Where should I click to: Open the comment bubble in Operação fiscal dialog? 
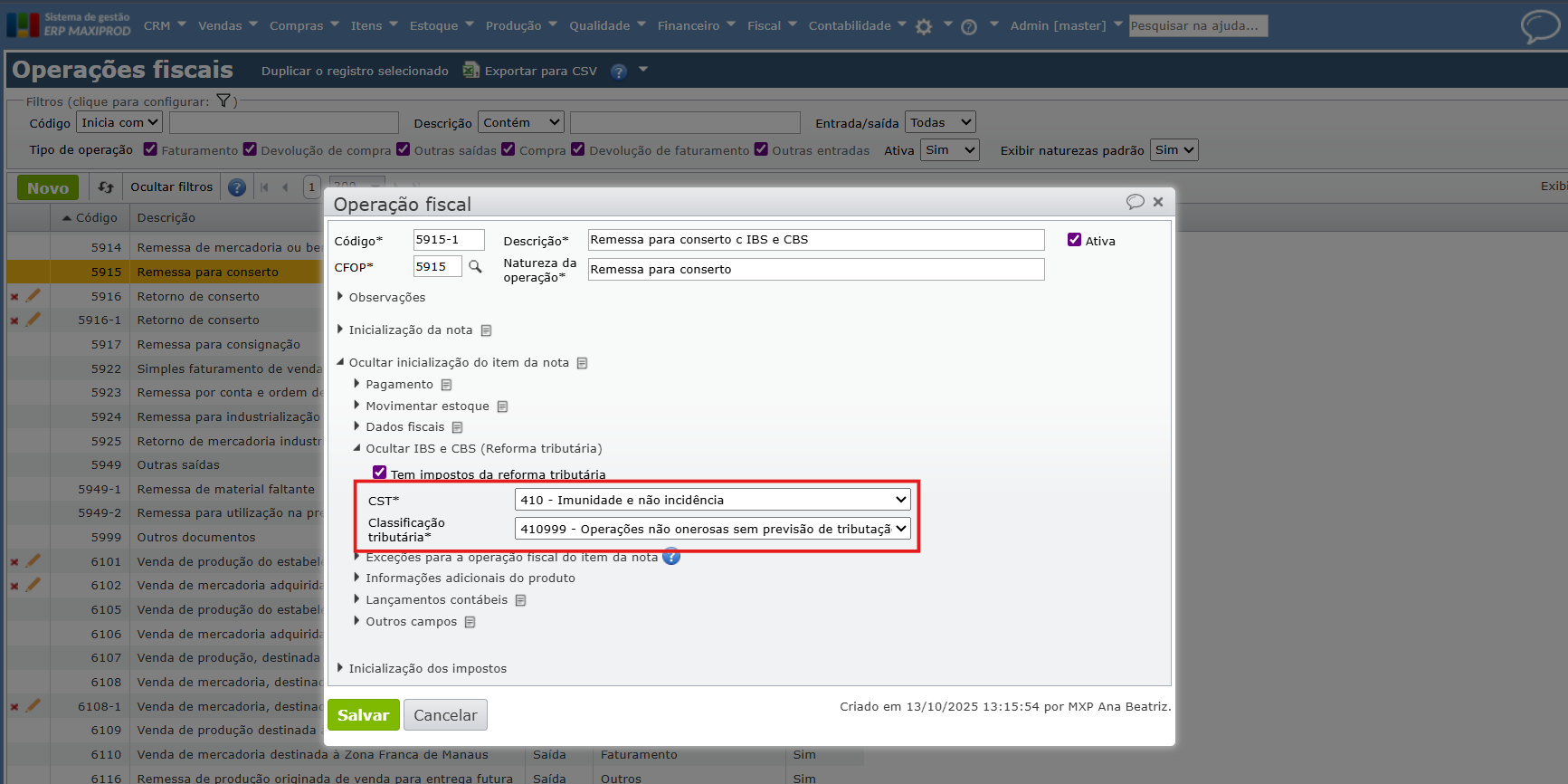pyautogui.click(x=1135, y=202)
